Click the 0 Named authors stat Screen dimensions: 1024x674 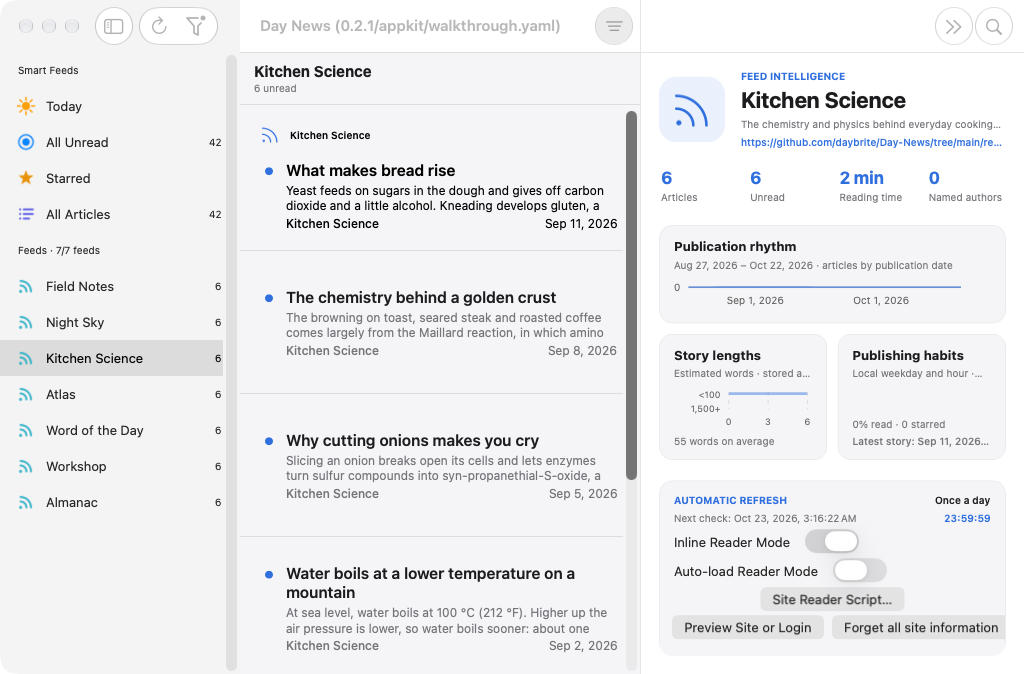pos(965,186)
